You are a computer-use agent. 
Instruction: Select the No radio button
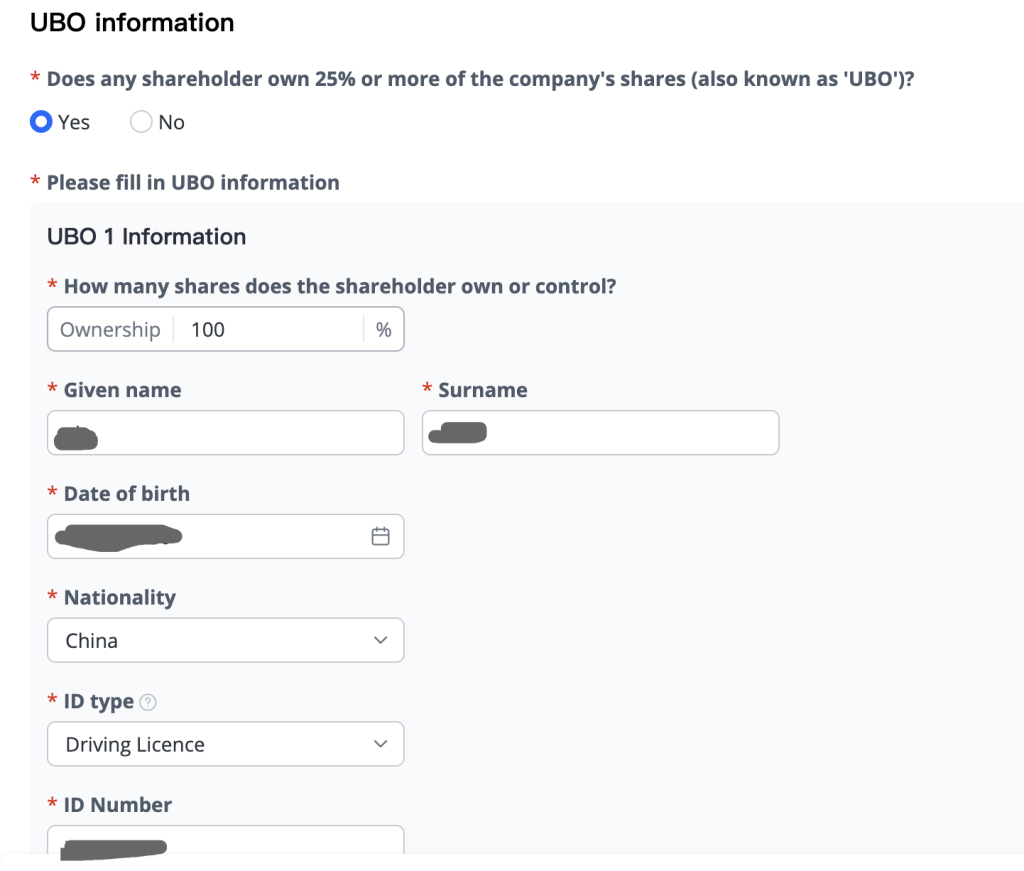pos(141,121)
